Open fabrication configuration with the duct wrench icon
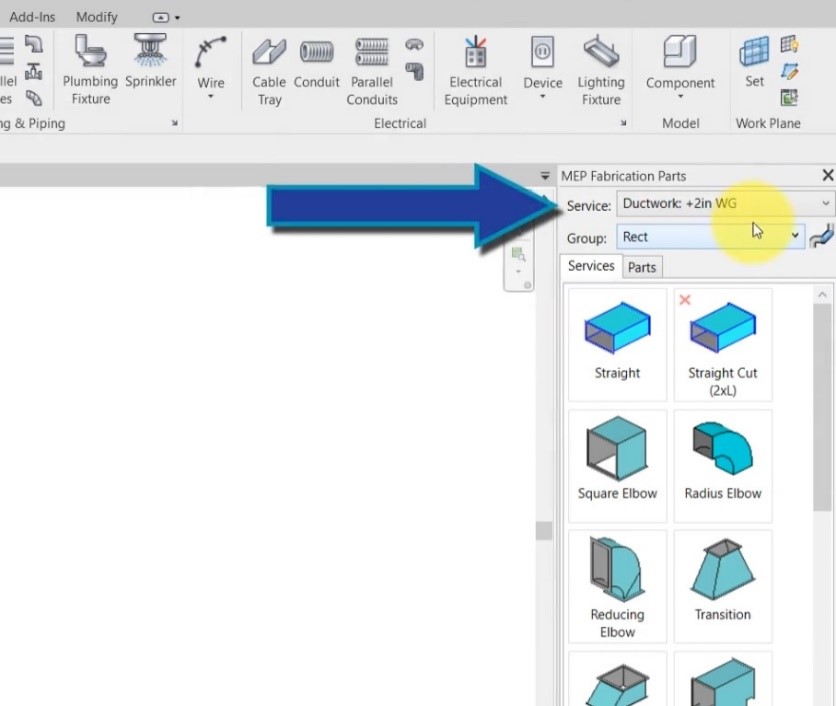Screen dimensions: 836x706 (822, 236)
